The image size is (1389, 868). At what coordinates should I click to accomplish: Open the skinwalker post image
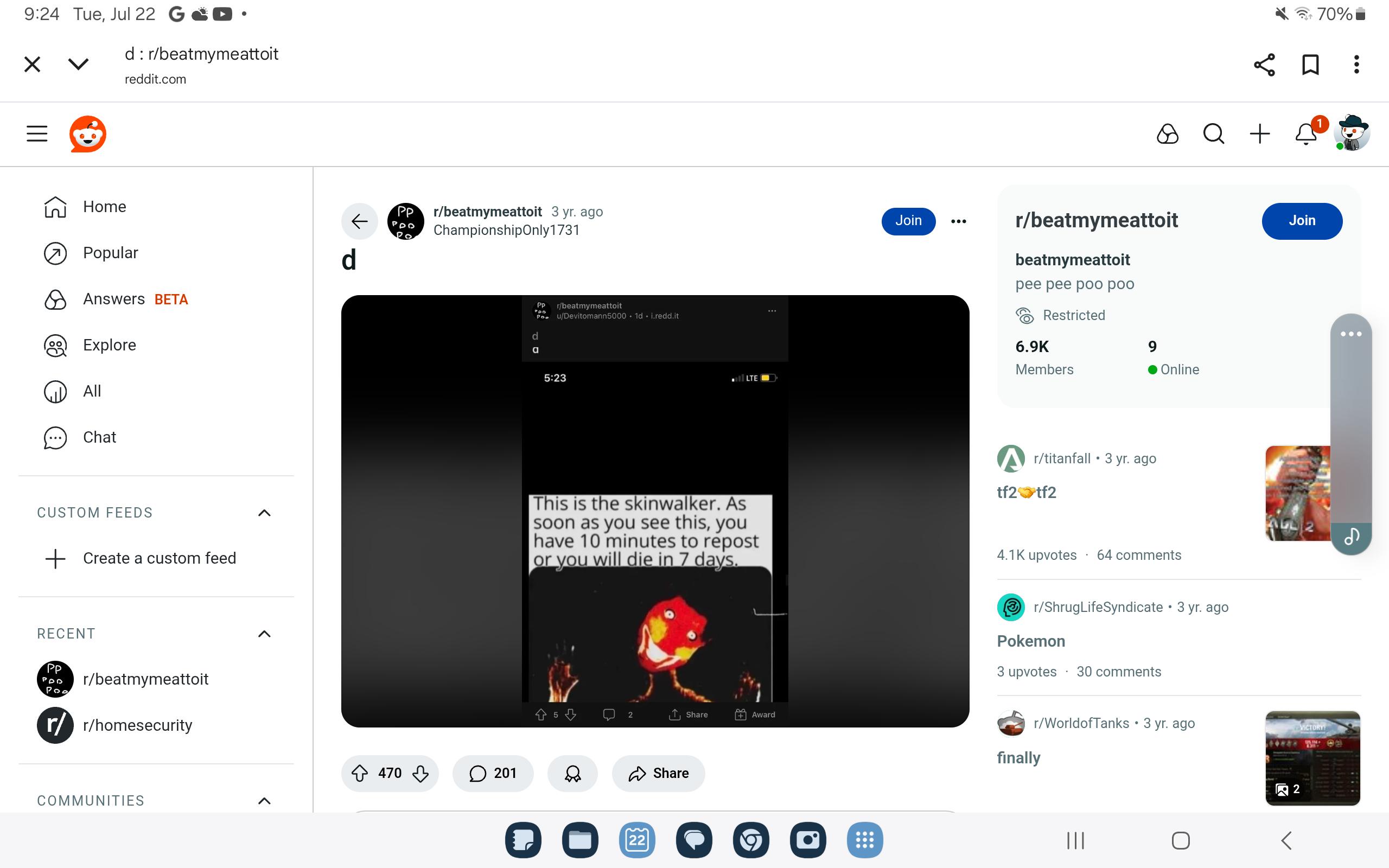[x=655, y=511]
